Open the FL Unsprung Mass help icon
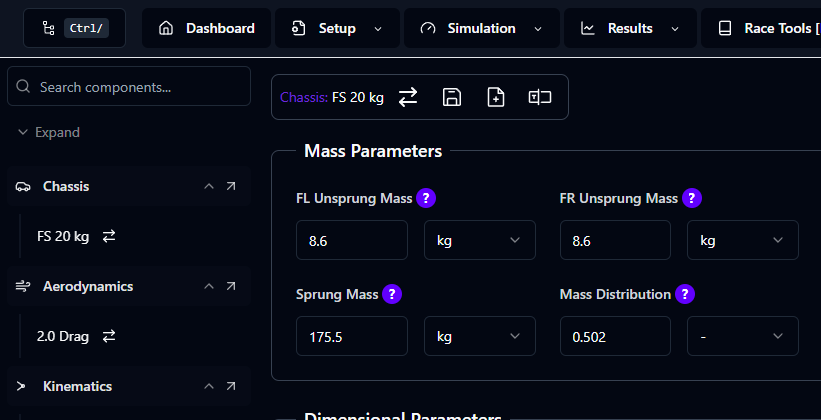 (427, 198)
